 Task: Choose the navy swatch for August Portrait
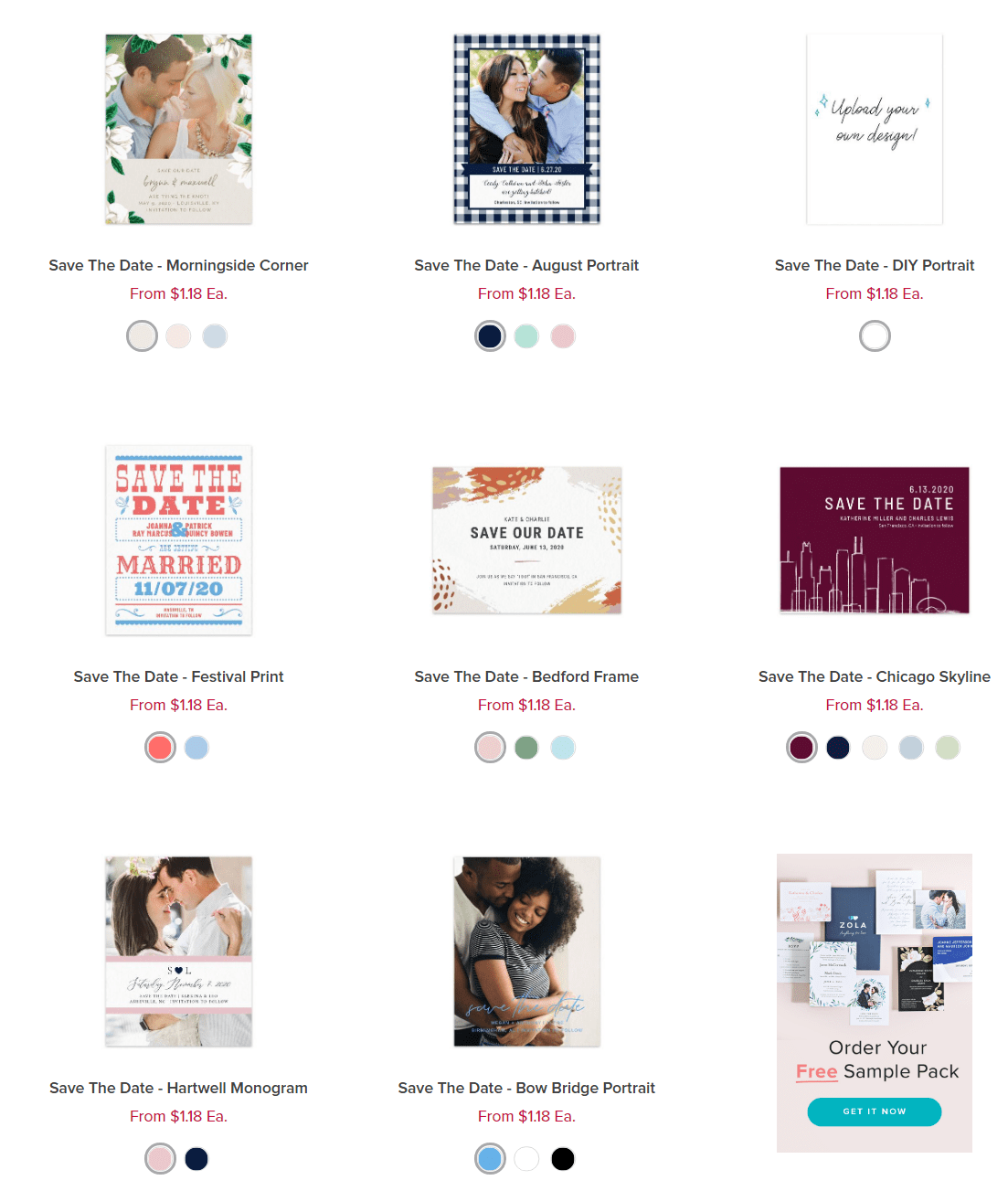tap(490, 336)
